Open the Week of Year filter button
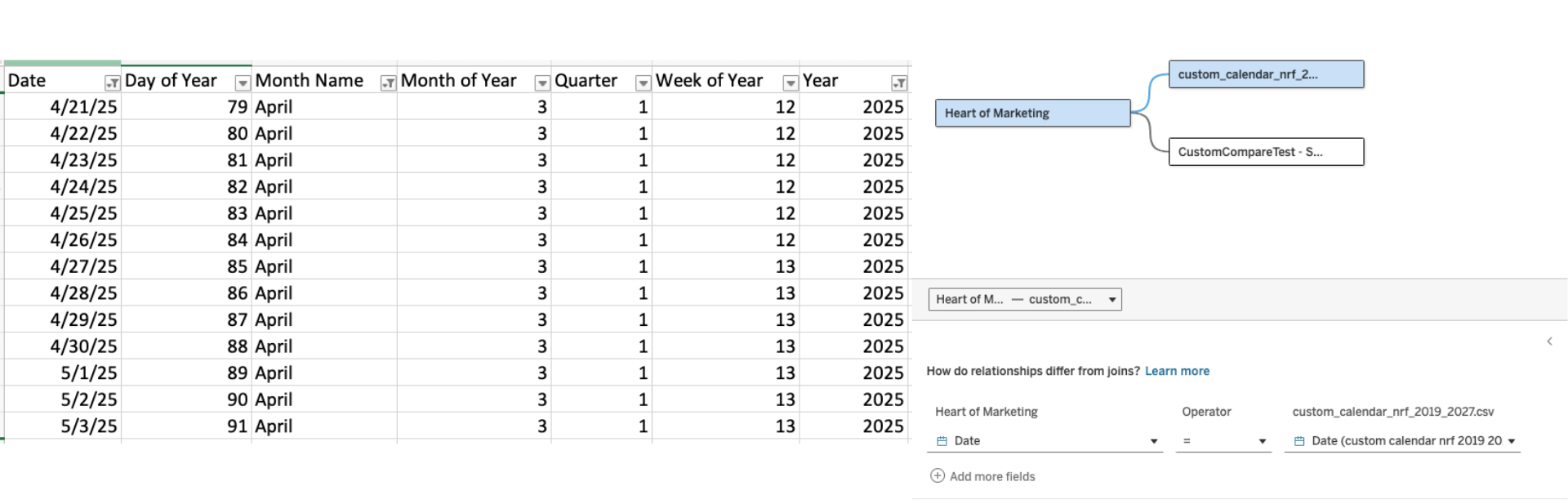 [x=790, y=83]
